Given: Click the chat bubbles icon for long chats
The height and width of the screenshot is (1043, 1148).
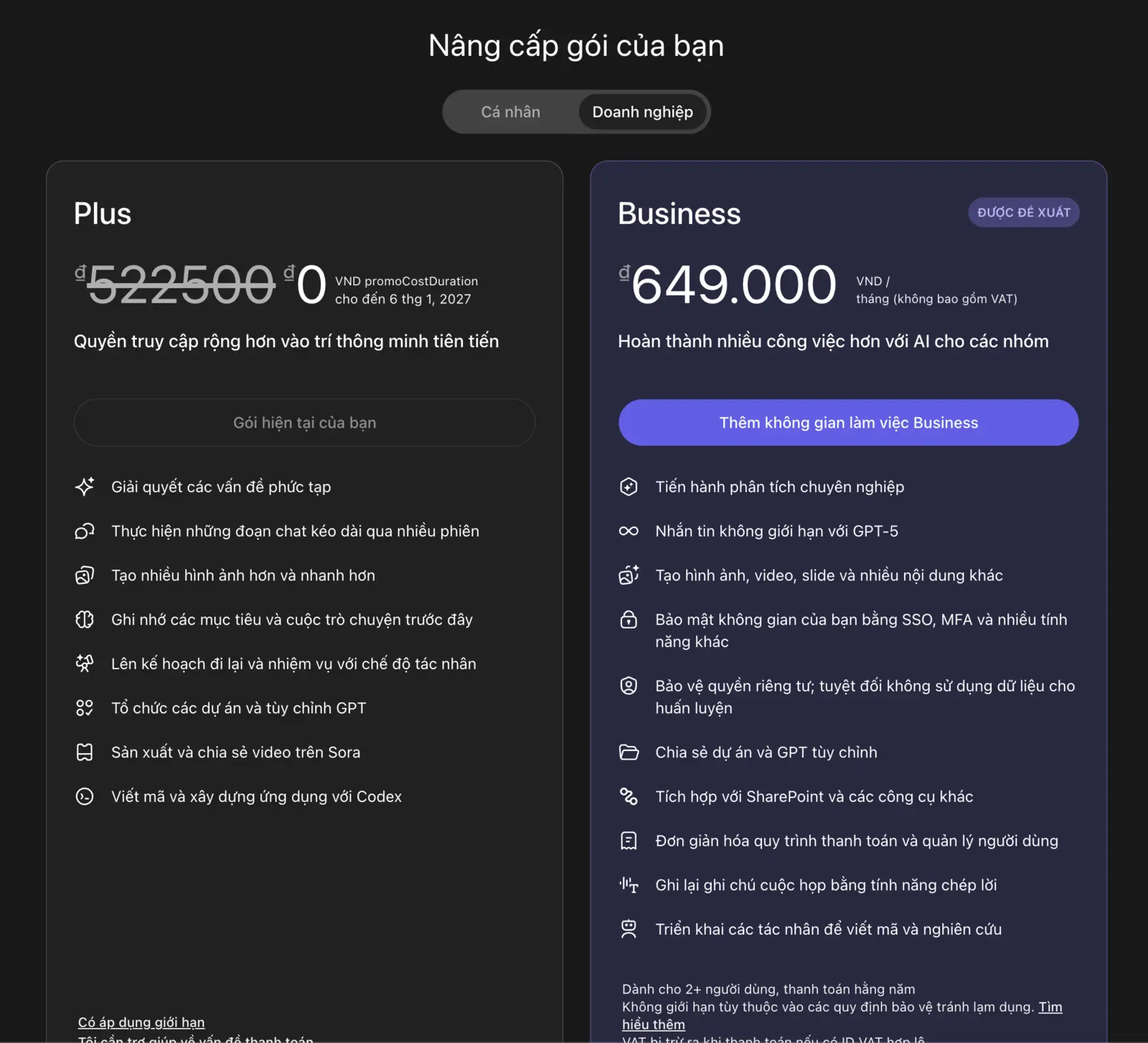Looking at the screenshot, I should [85, 532].
